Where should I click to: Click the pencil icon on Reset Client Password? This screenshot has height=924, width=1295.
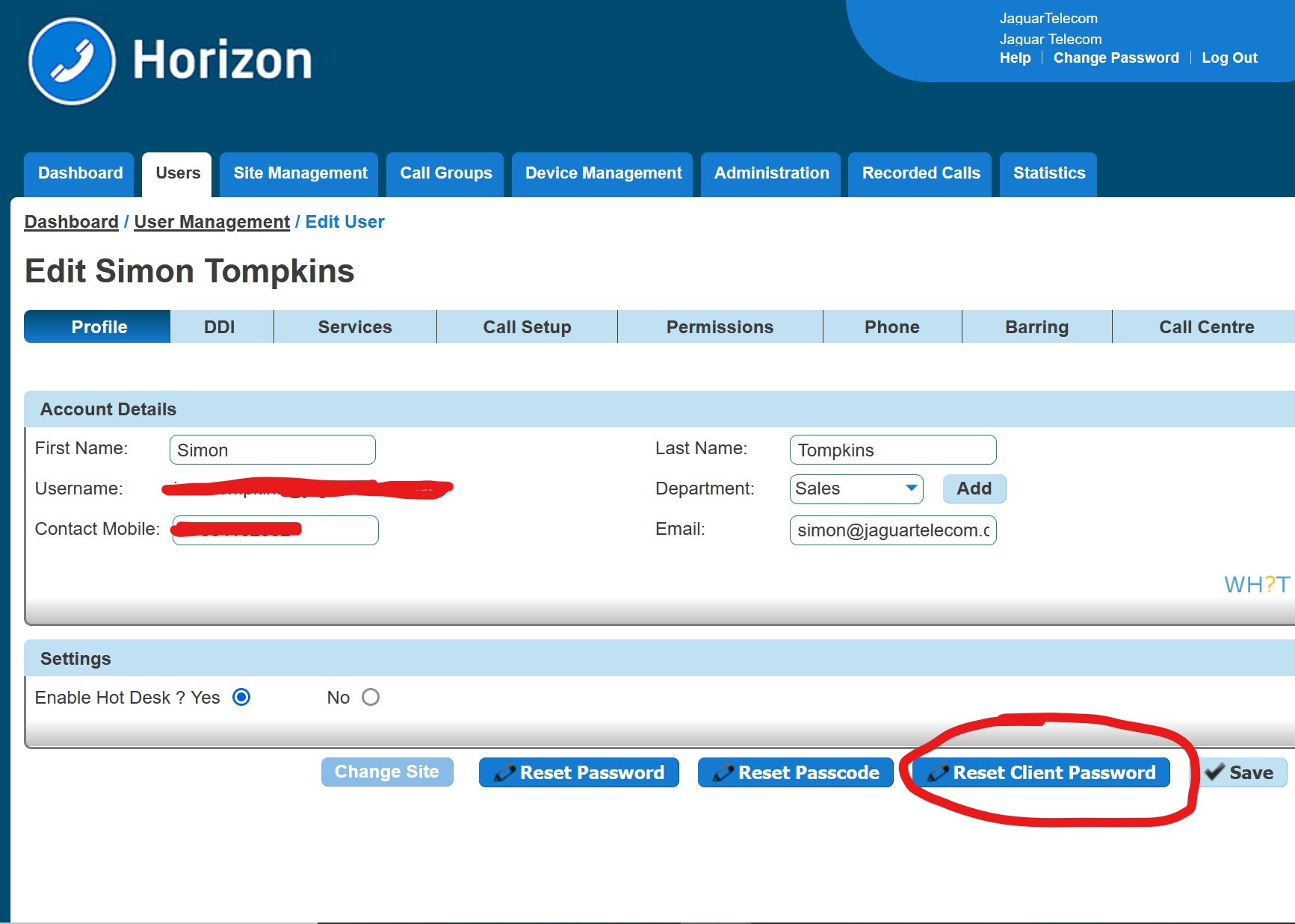point(939,772)
